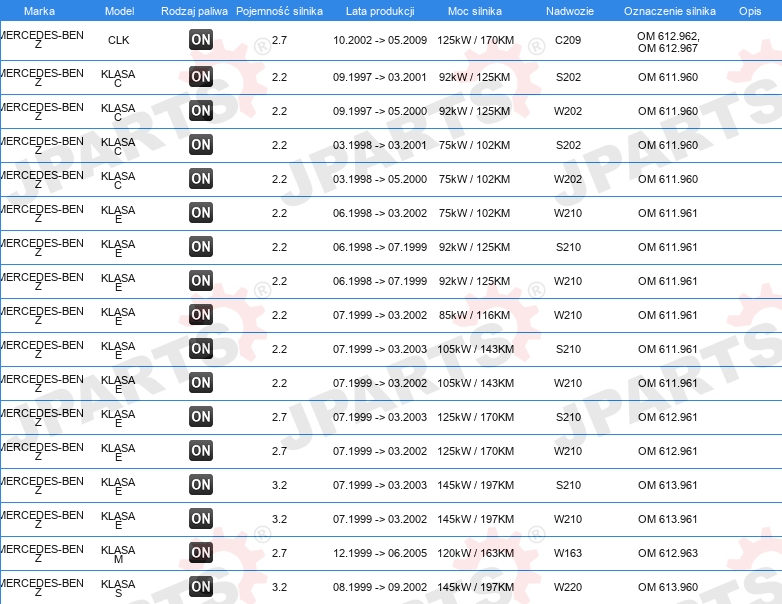Click the Lata produkcji column header
Image resolution: width=782 pixels, height=604 pixels.
coord(380,11)
